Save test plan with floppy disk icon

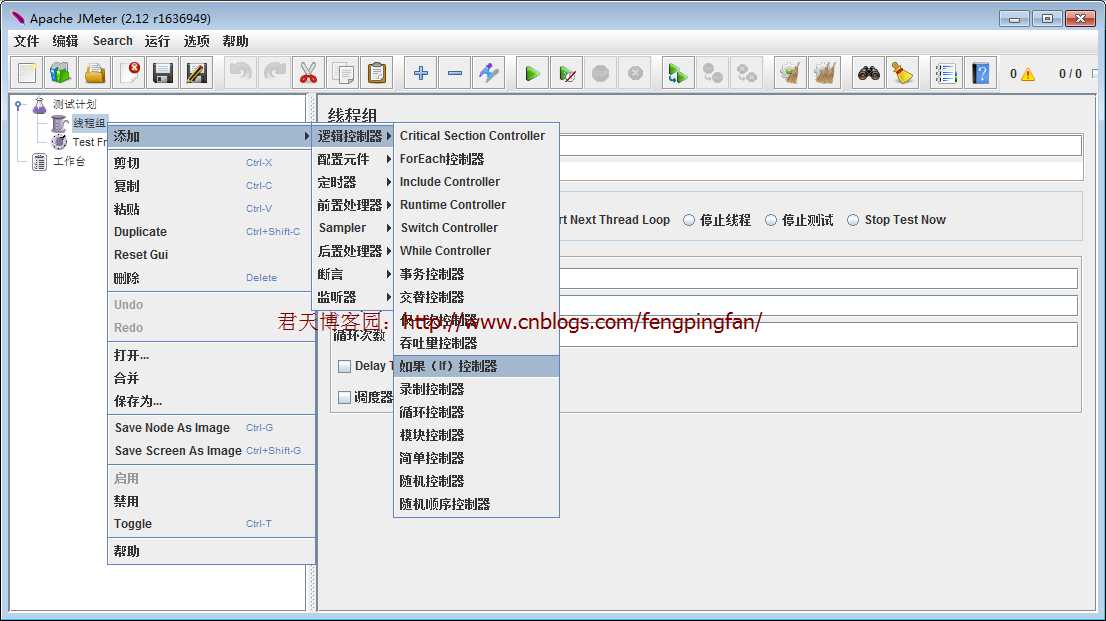(x=163, y=73)
